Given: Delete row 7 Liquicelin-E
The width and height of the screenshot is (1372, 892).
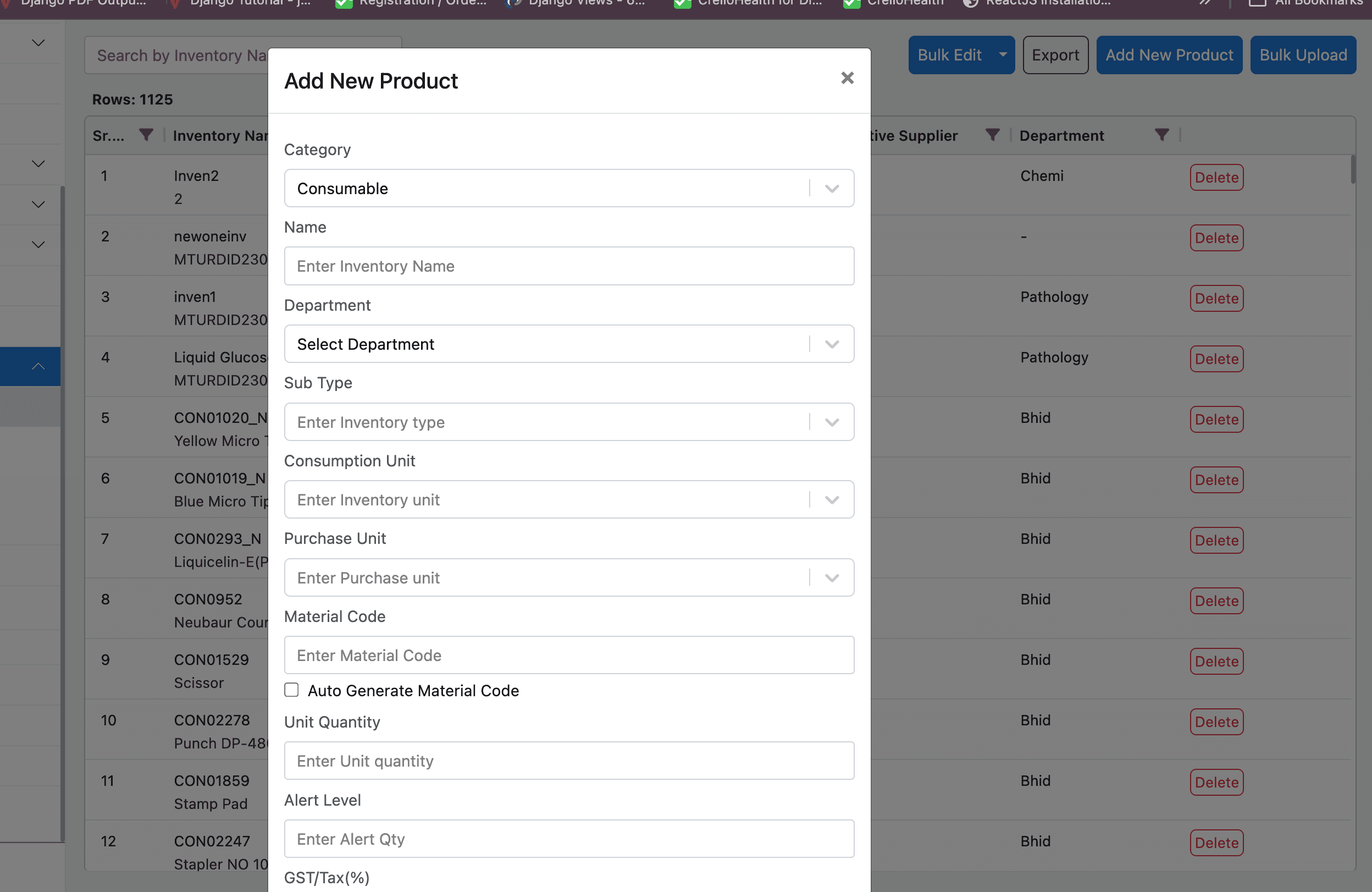Looking at the screenshot, I should [1216, 541].
